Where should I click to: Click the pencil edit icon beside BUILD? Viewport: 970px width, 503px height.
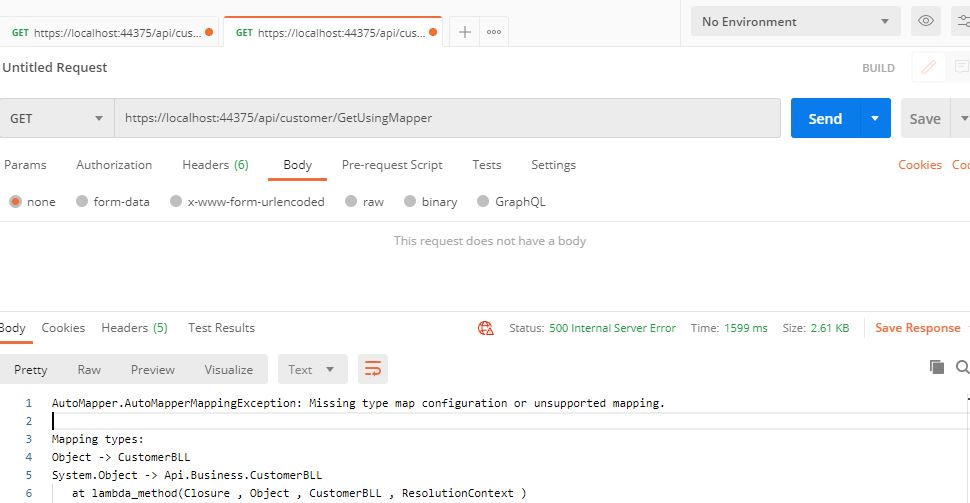[929, 67]
